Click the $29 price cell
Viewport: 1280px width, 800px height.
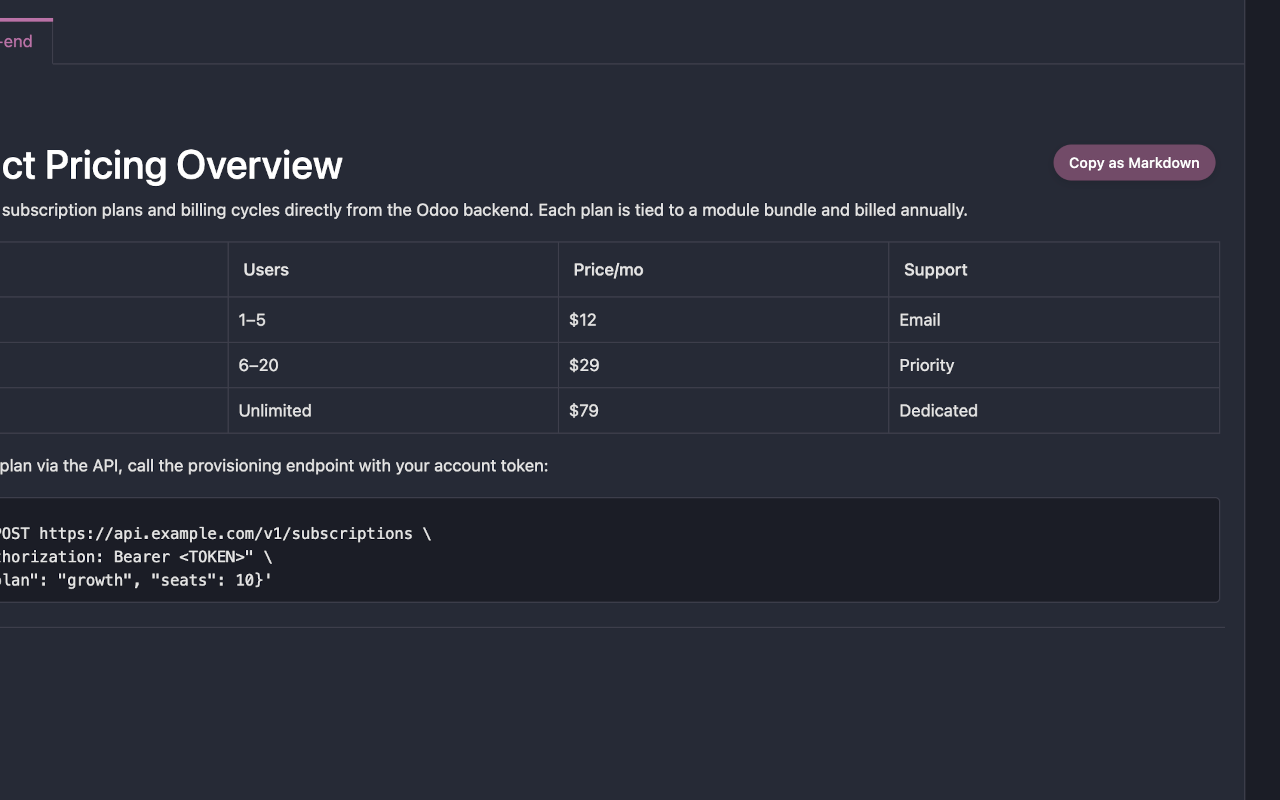point(723,365)
